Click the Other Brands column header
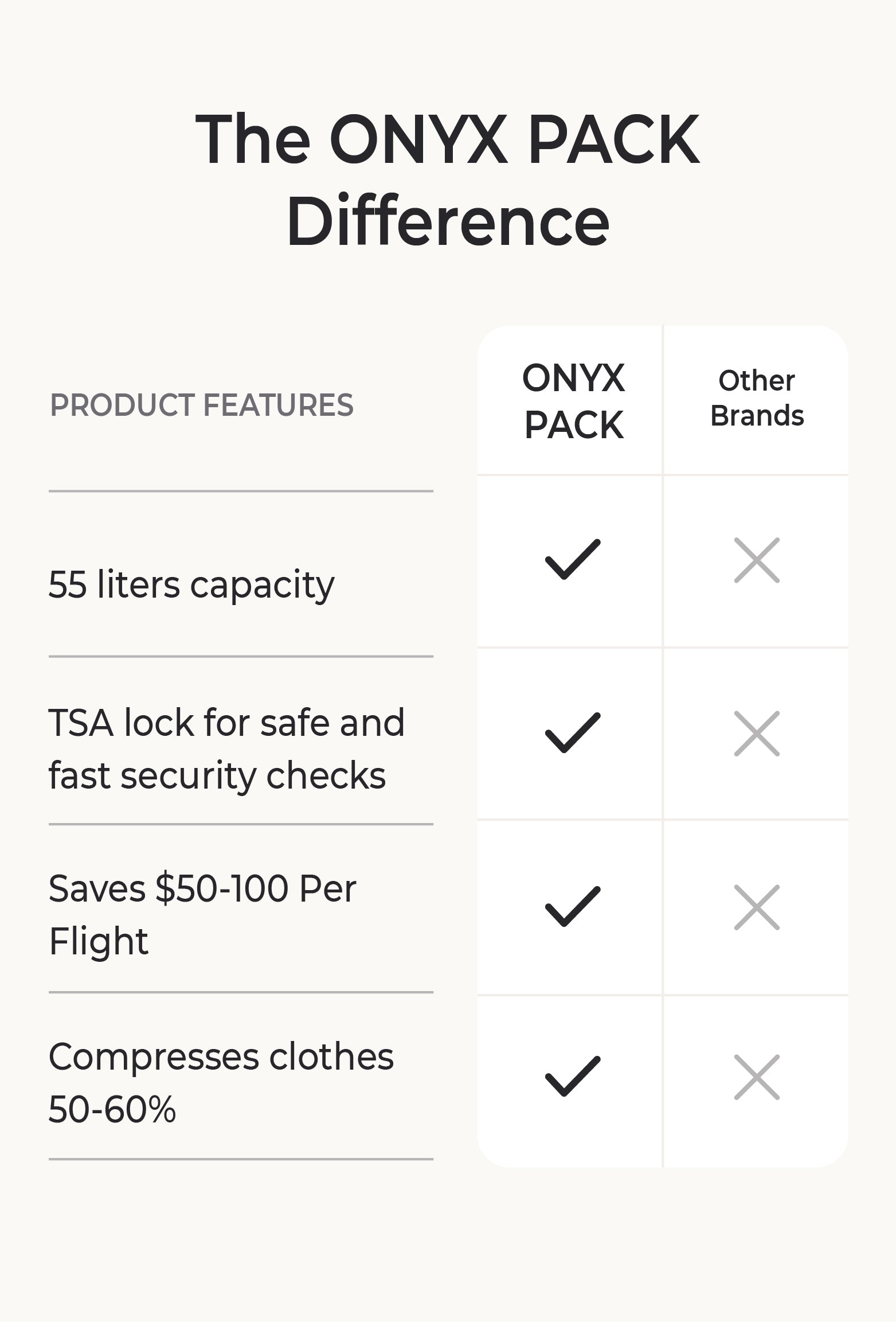 tap(757, 399)
